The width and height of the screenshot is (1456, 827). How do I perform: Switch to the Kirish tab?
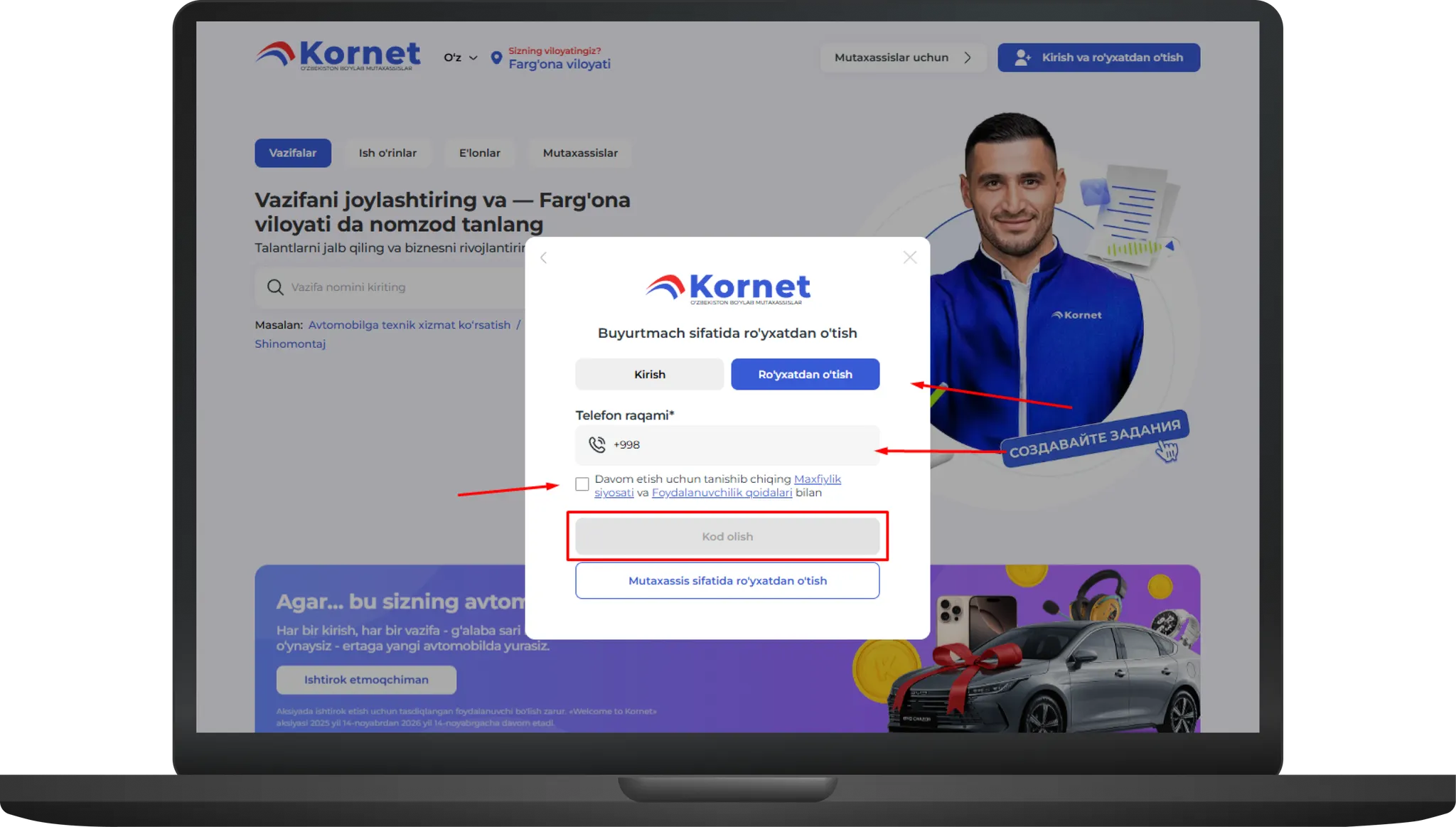pos(649,374)
